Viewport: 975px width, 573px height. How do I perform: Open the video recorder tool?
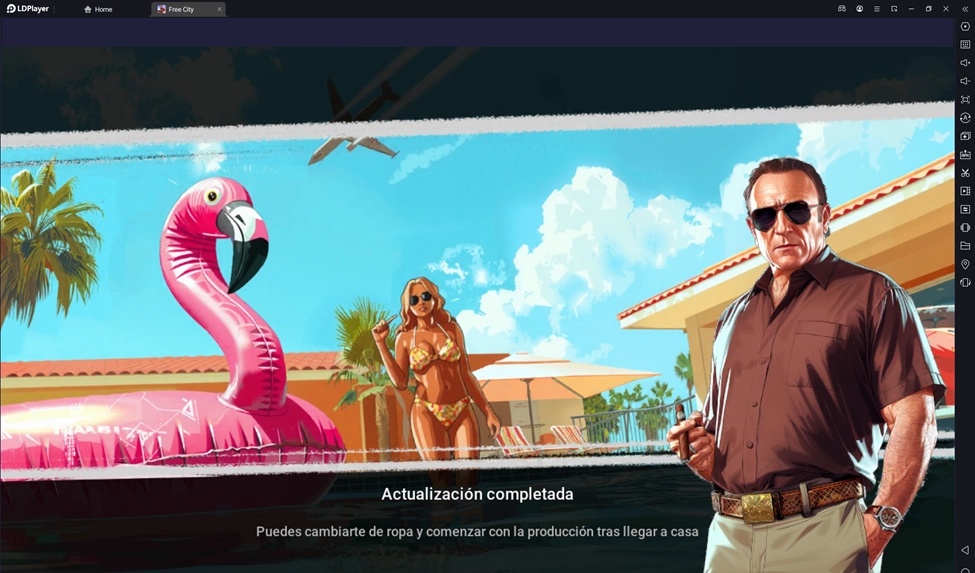[x=965, y=191]
